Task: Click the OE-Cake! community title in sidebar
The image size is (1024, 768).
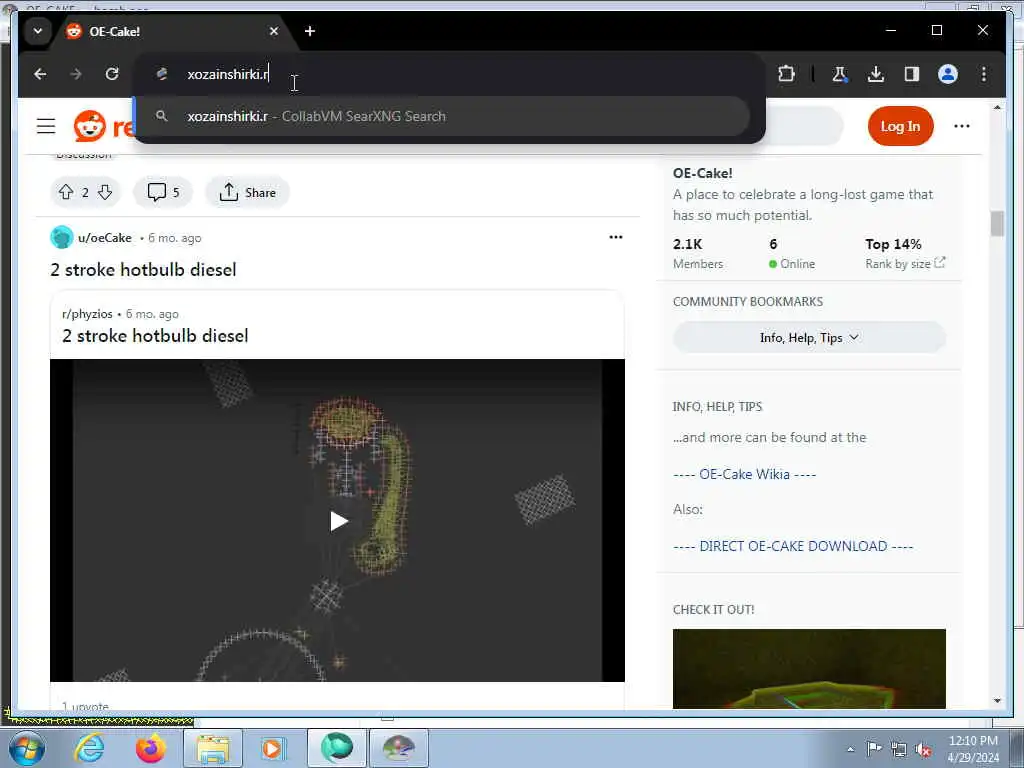Action: pos(703,173)
